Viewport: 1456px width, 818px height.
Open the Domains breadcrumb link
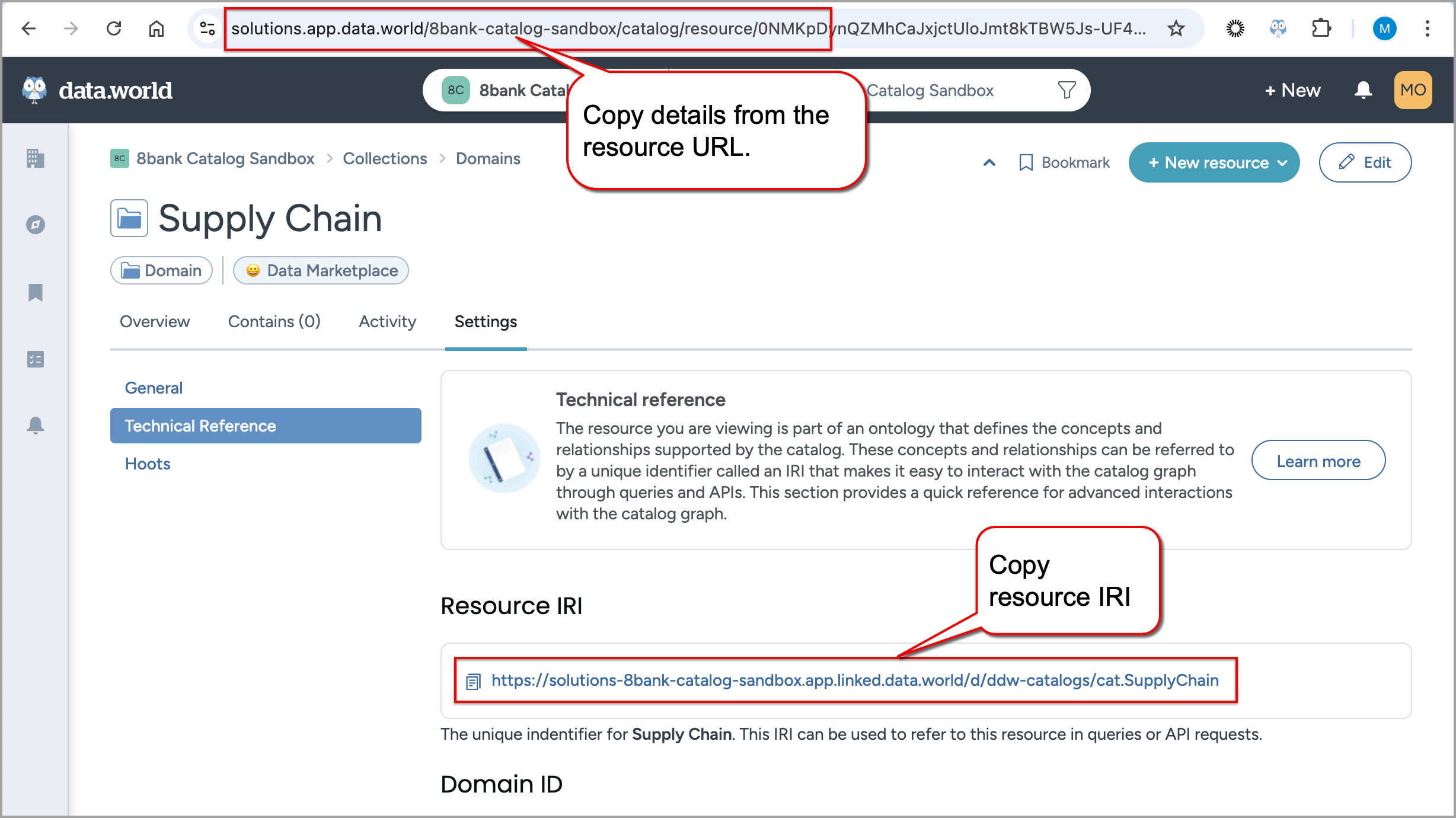[488, 158]
